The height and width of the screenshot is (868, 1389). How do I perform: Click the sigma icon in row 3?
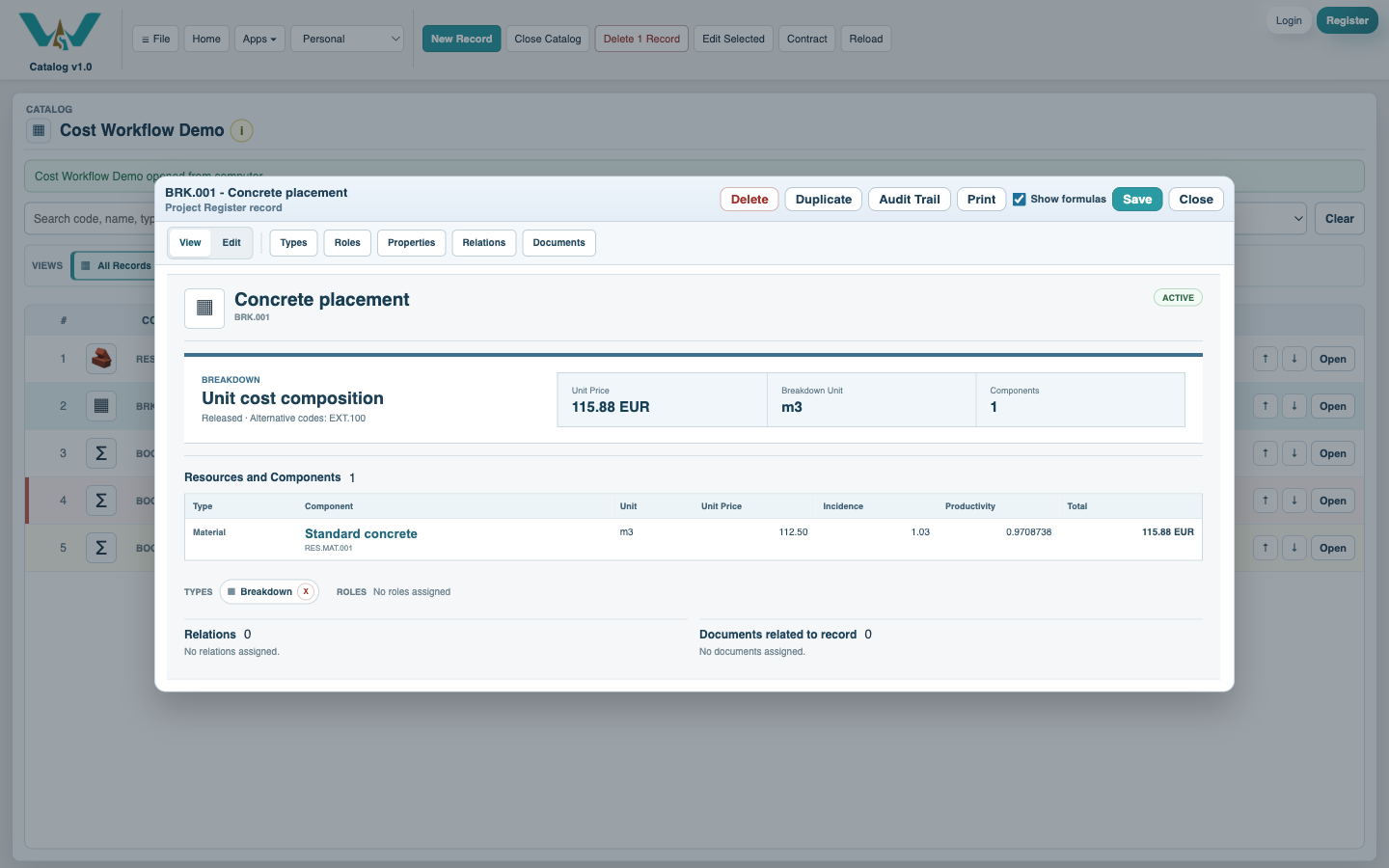click(x=101, y=453)
